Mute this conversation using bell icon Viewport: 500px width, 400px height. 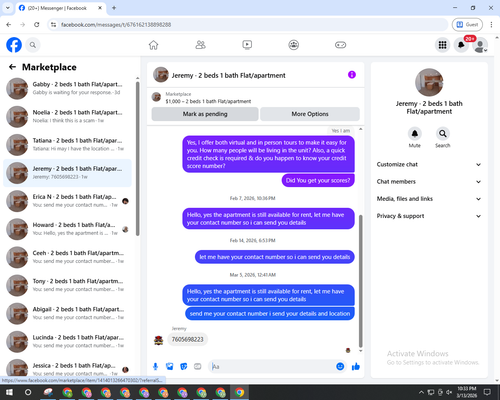[x=414, y=134]
